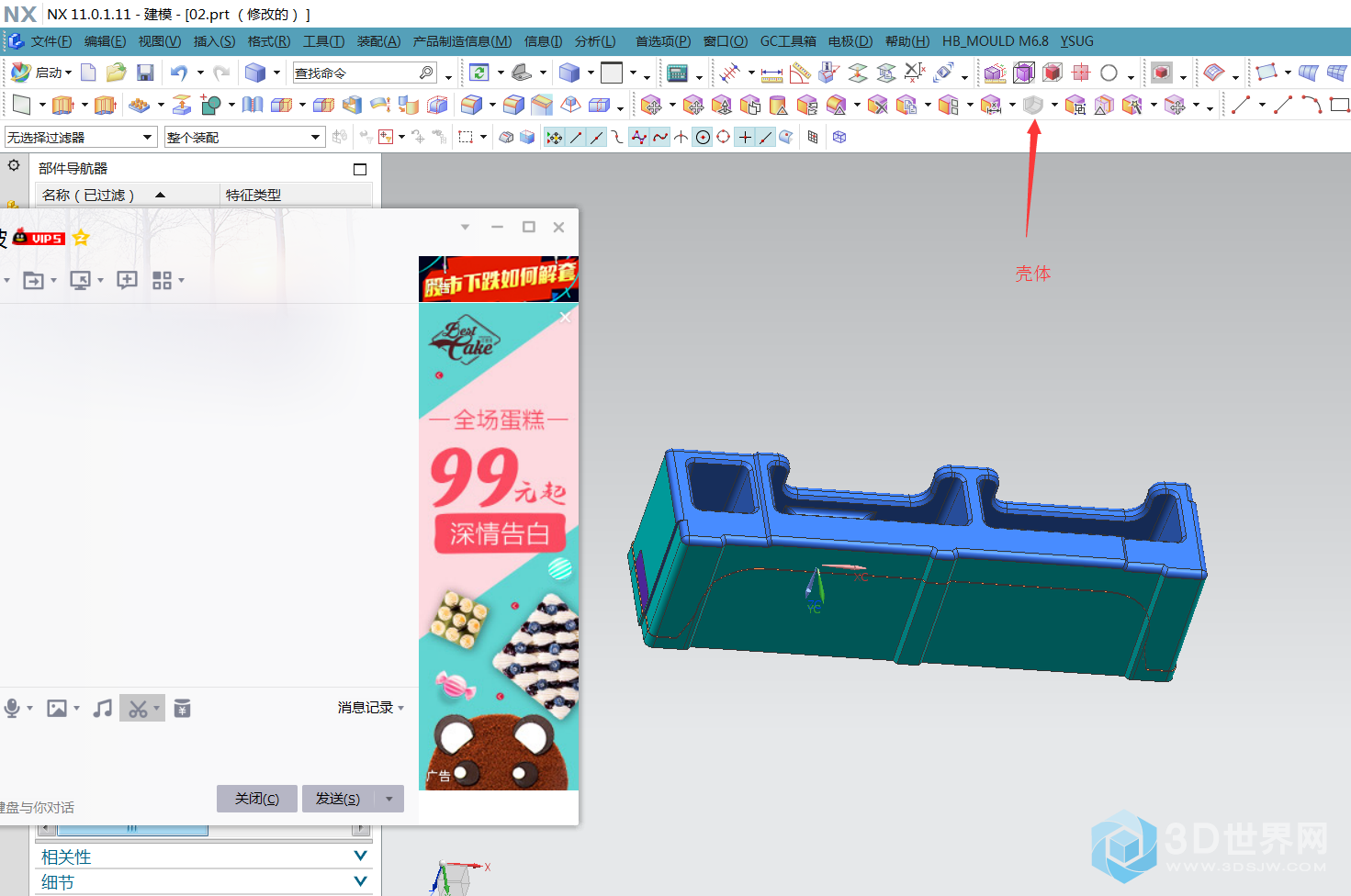Viewport: 1351px width, 896px height.
Task: Click the datum plane icon
Action: click(22, 106)
